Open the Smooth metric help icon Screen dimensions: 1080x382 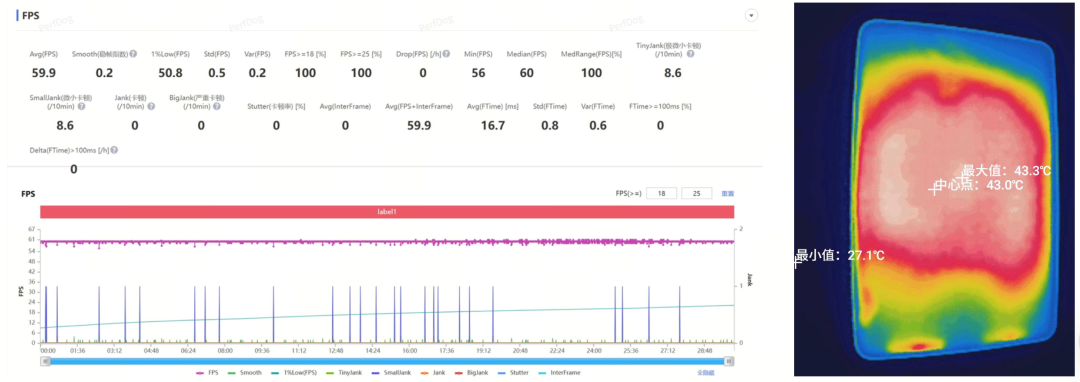tap(133, 54)
